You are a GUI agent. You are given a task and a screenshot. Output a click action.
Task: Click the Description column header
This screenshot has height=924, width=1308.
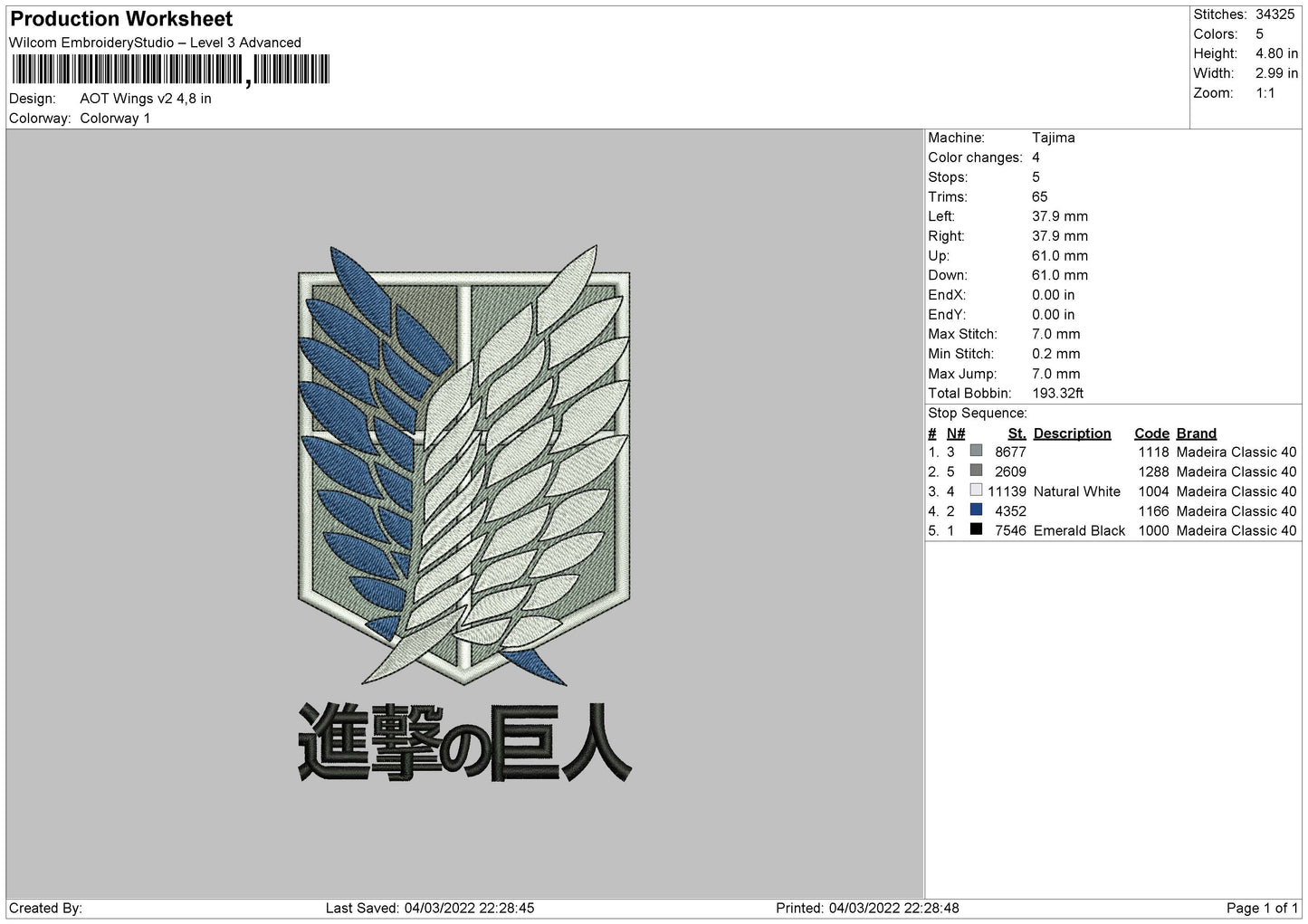[x=1072, y=433]
